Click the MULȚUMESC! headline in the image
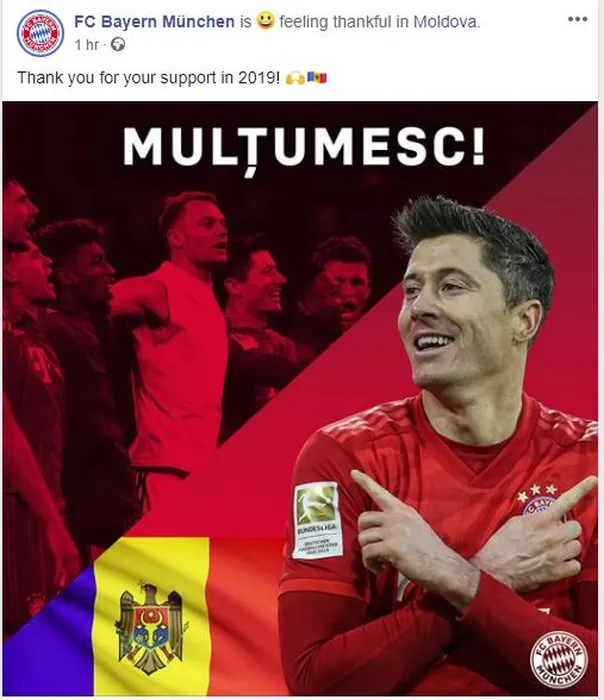Image resolution: width=604 pixels, height=700 pixels. tap(304, 149)
